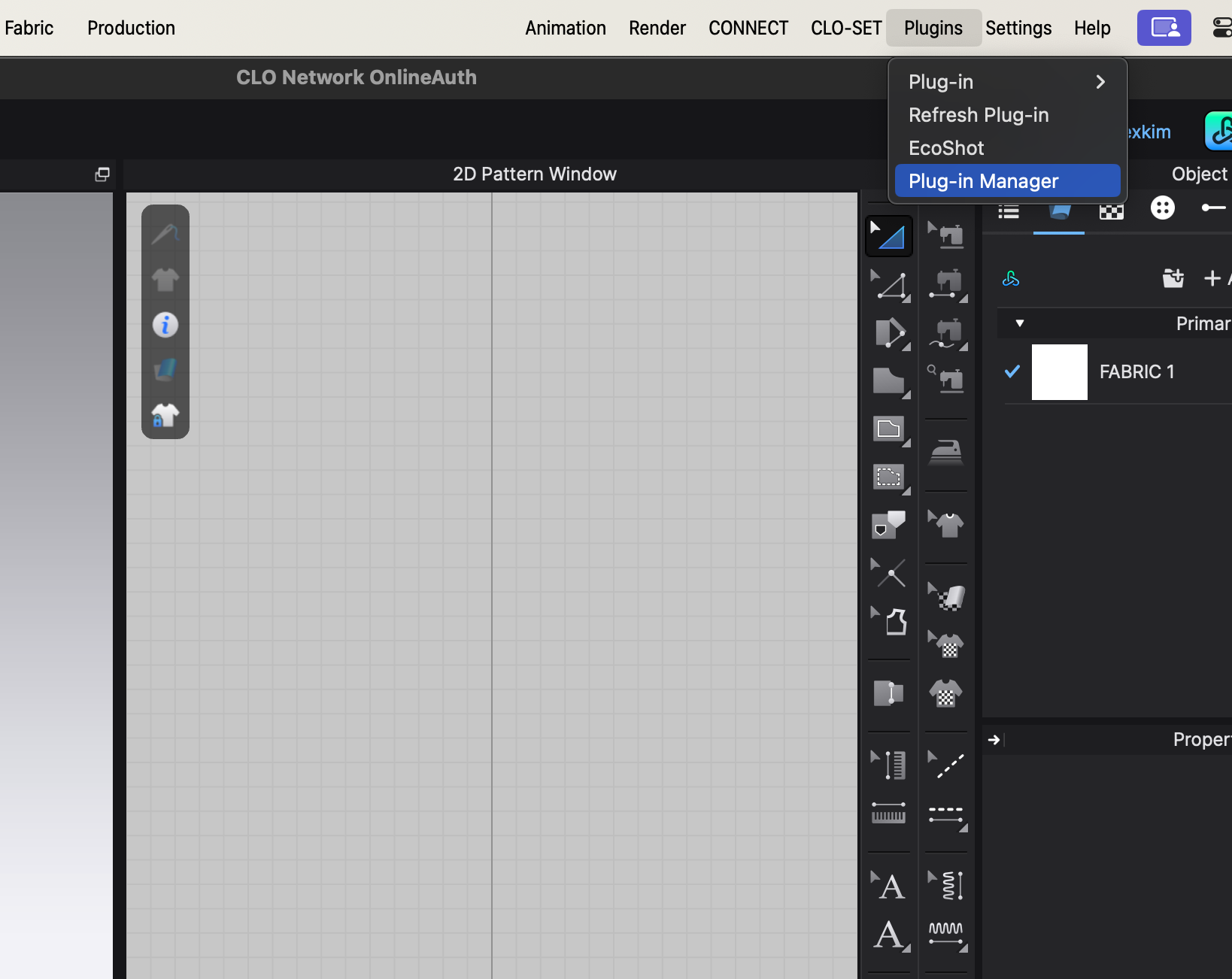Click the needle icon in 2D floating toolbar
The image size is (1232, 979).
(x=165, y=234)
